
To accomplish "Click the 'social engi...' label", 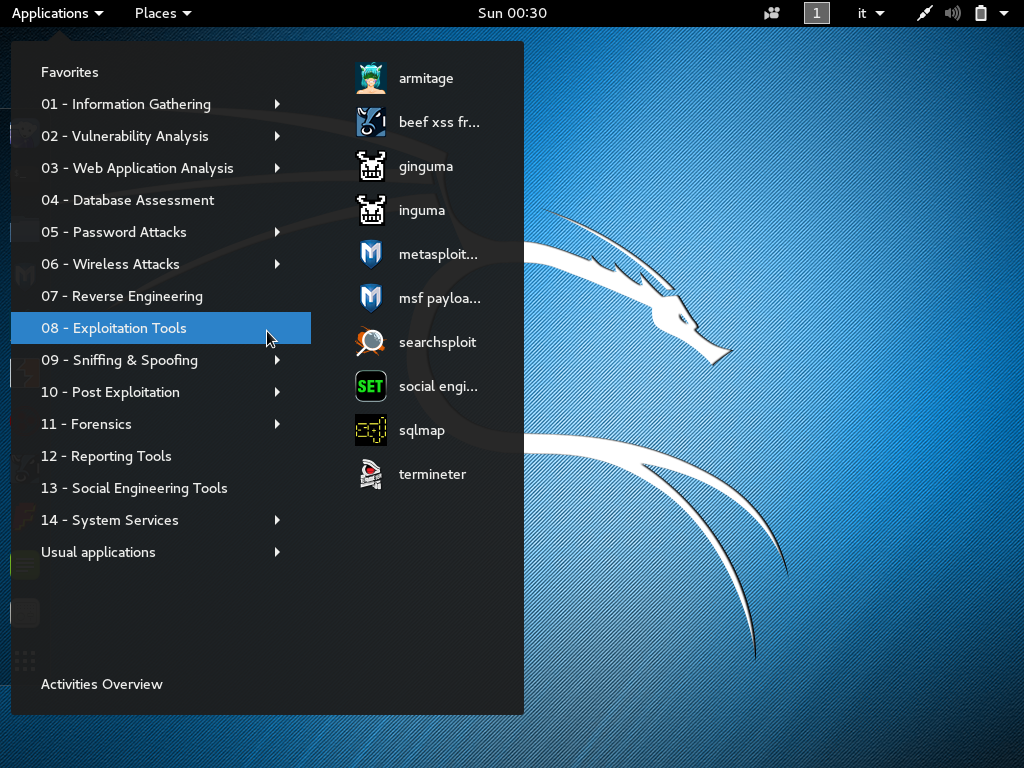I will pos(438,386).
